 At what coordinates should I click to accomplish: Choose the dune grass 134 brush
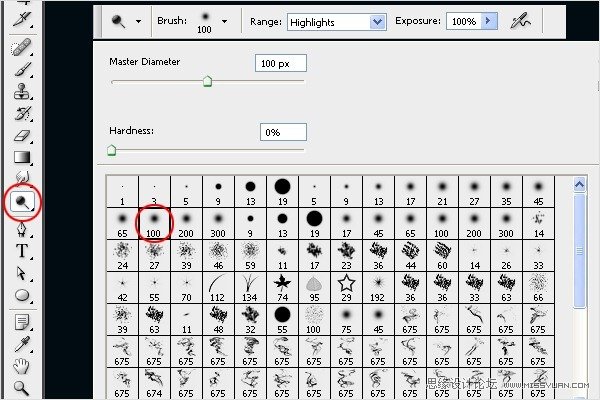click(250, 288)
